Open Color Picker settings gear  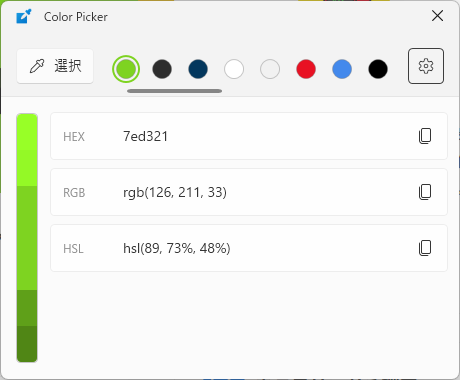[426, 66]
